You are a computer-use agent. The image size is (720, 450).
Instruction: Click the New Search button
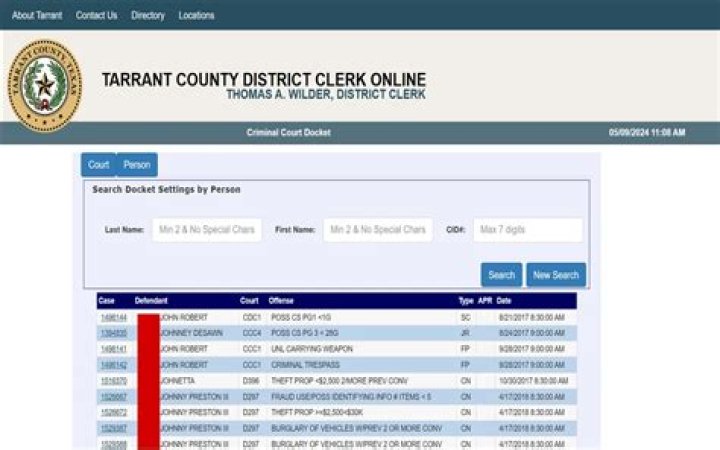point(556,275)
